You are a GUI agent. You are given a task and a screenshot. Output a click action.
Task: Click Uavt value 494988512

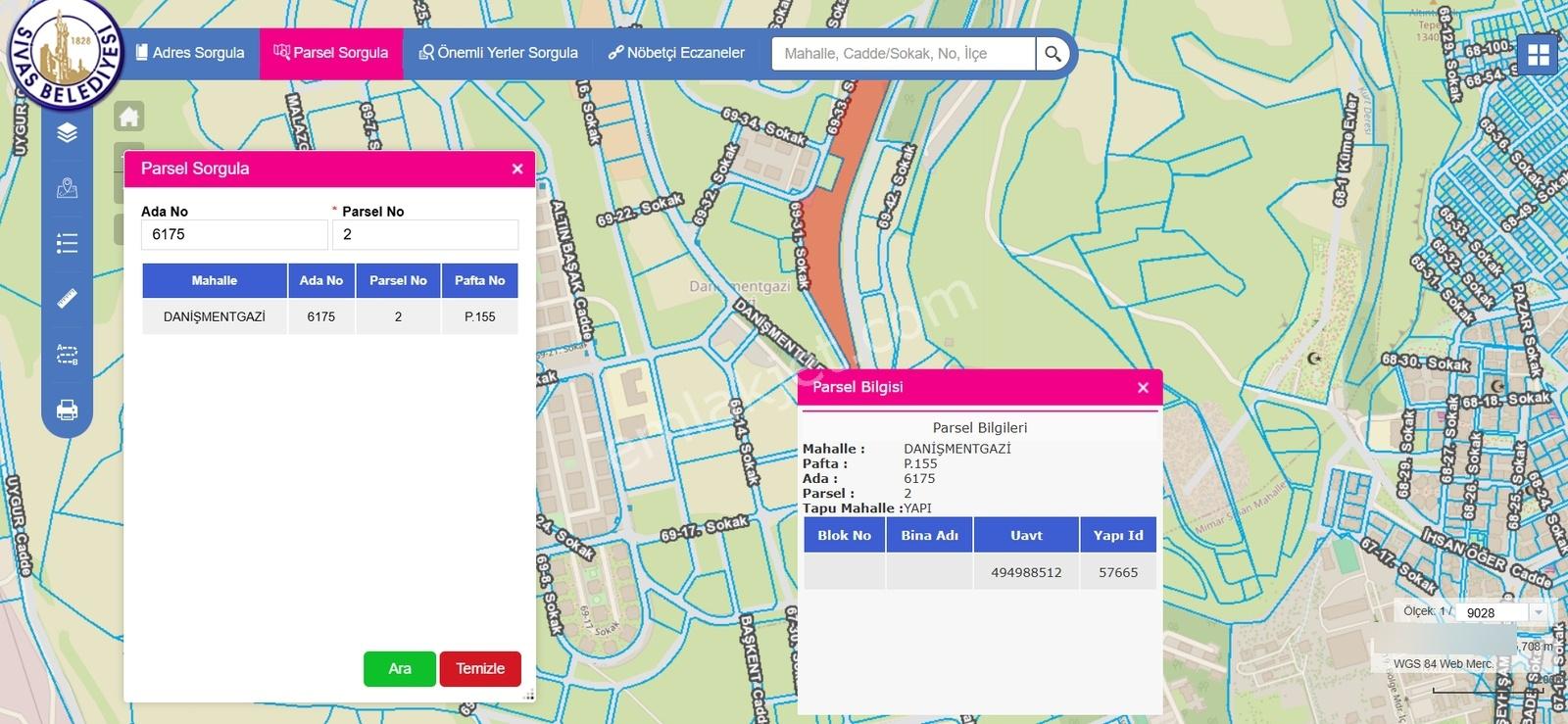[x=1026, y=572]
